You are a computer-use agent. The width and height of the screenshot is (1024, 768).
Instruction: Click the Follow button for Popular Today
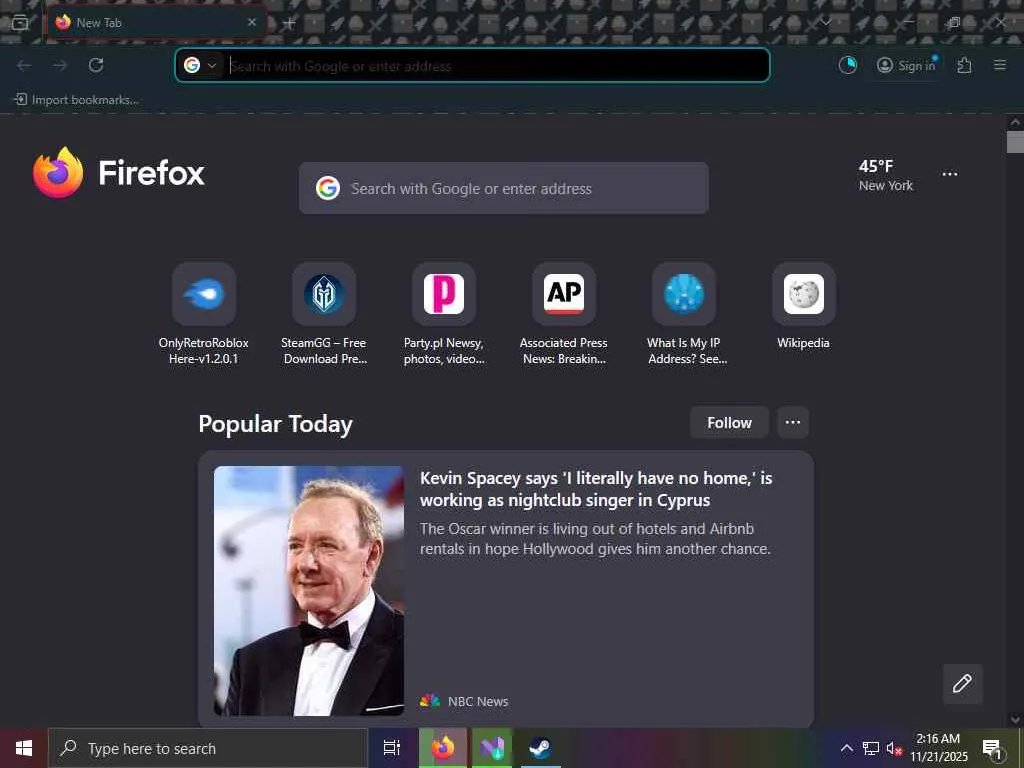[729, 423]
